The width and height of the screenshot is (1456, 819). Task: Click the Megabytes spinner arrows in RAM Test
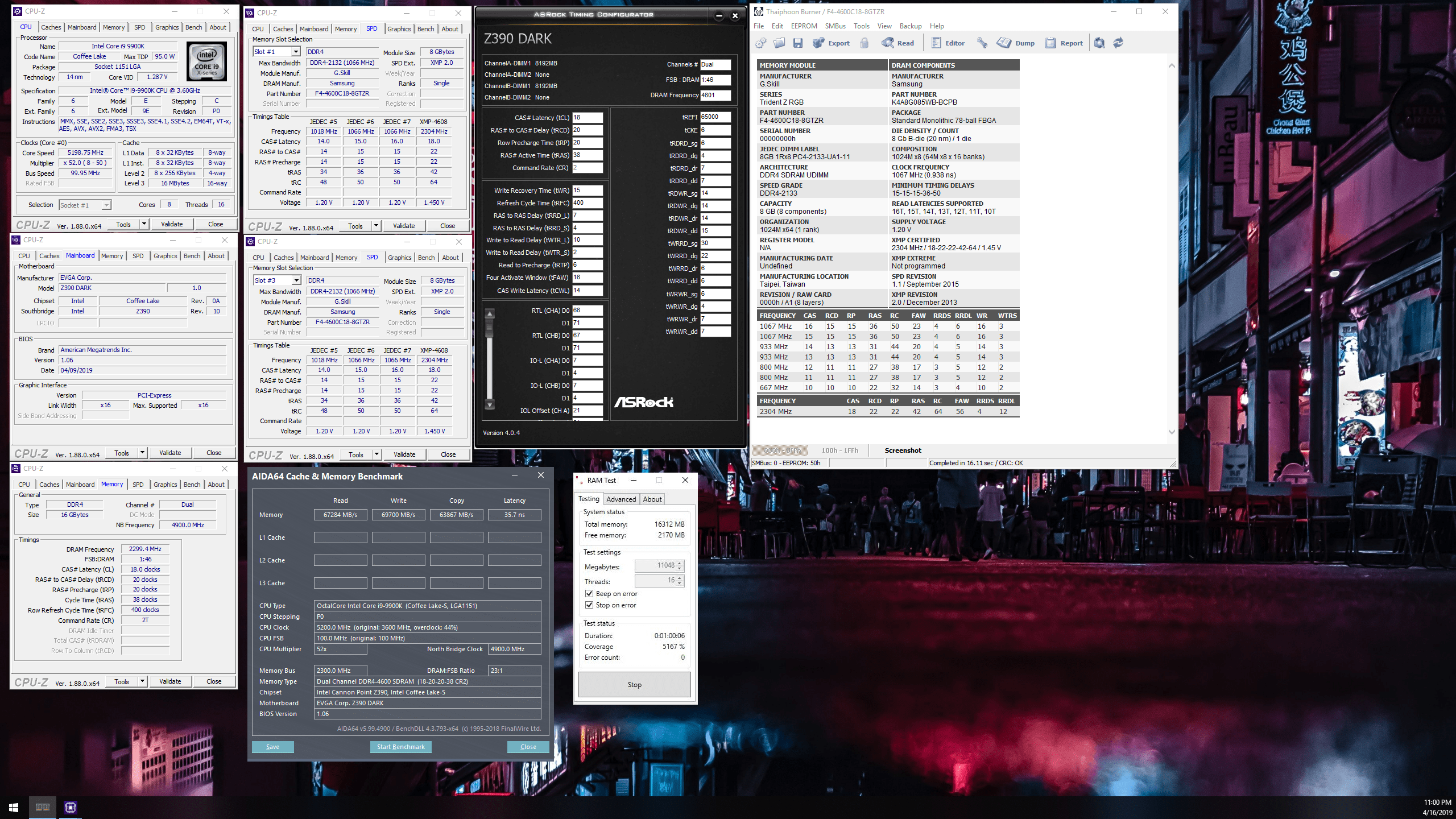[680, 566]
